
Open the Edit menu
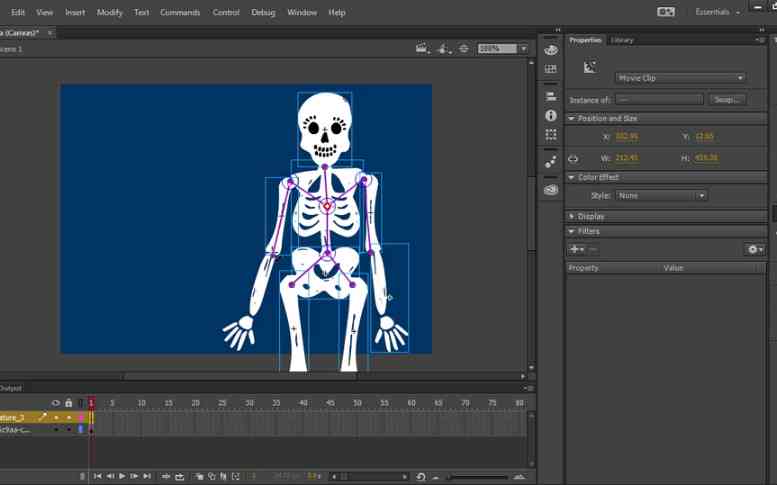pyautogui.click(x=18, y=12)
